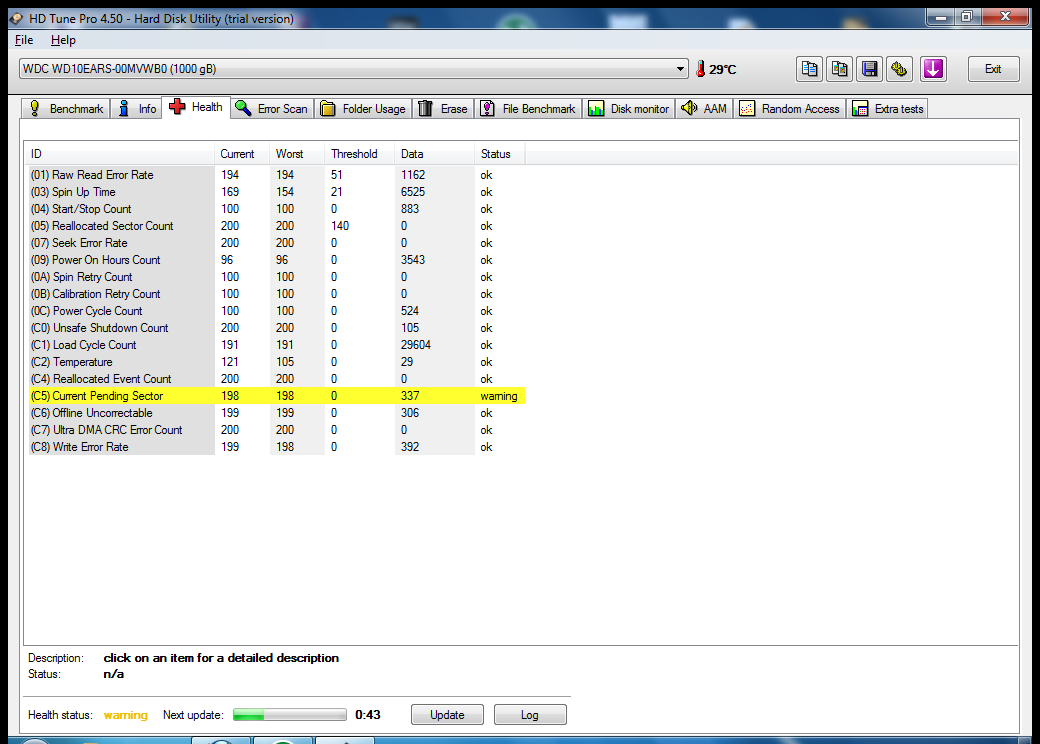The height and width of the screenshot is (744, 1040).
Task: Click the Threshold column header
Action: pyautogui.click(x=359, y=154)
